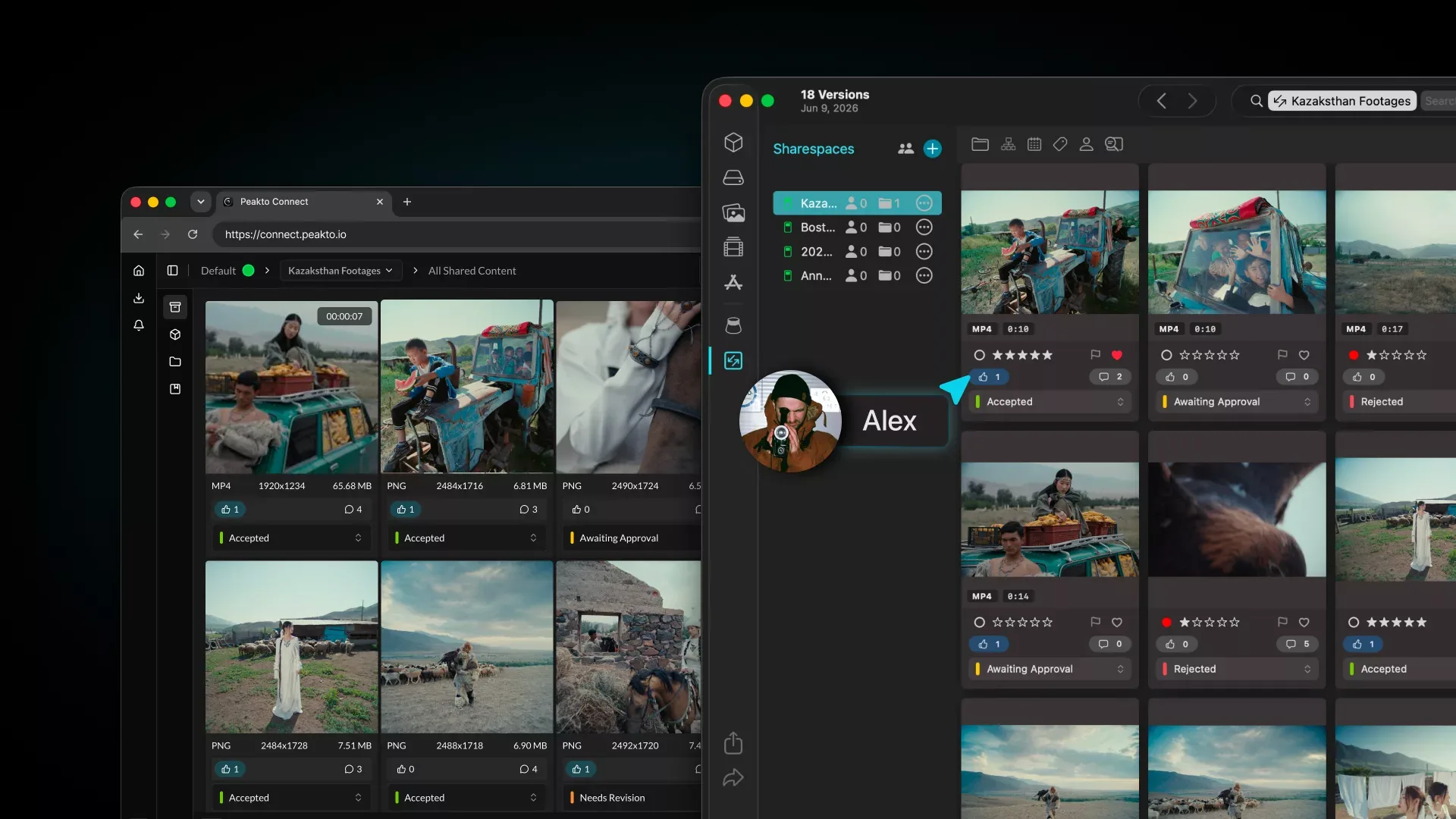Open status dropdown on Accepted boy tractor video
Screen dimensions: 1456x819
pyautogui.click(x=1050, y=402)
